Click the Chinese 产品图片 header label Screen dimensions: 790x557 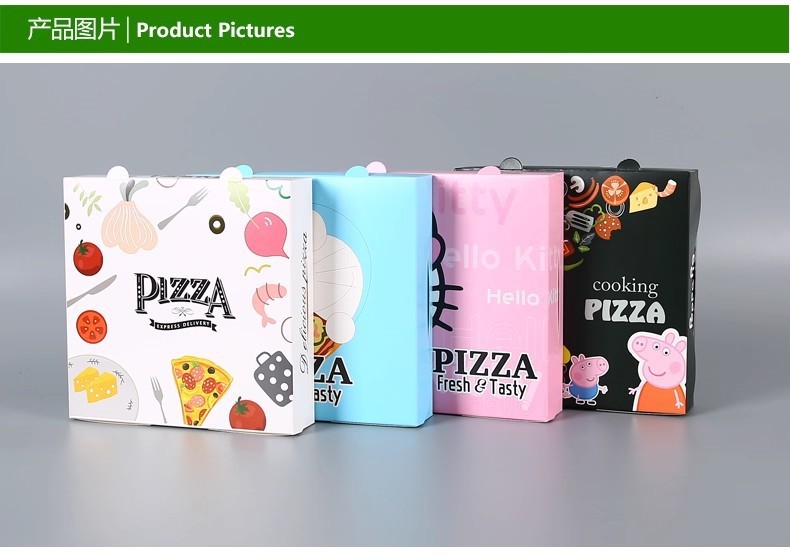coord(74,29)
